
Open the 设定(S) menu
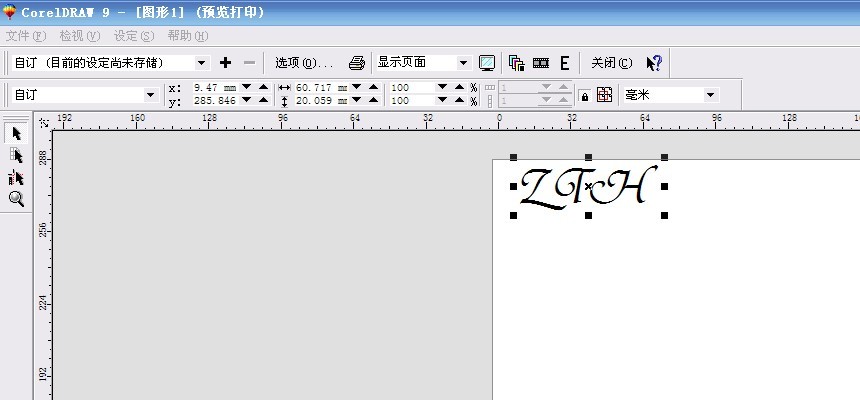tap(134, 36)
